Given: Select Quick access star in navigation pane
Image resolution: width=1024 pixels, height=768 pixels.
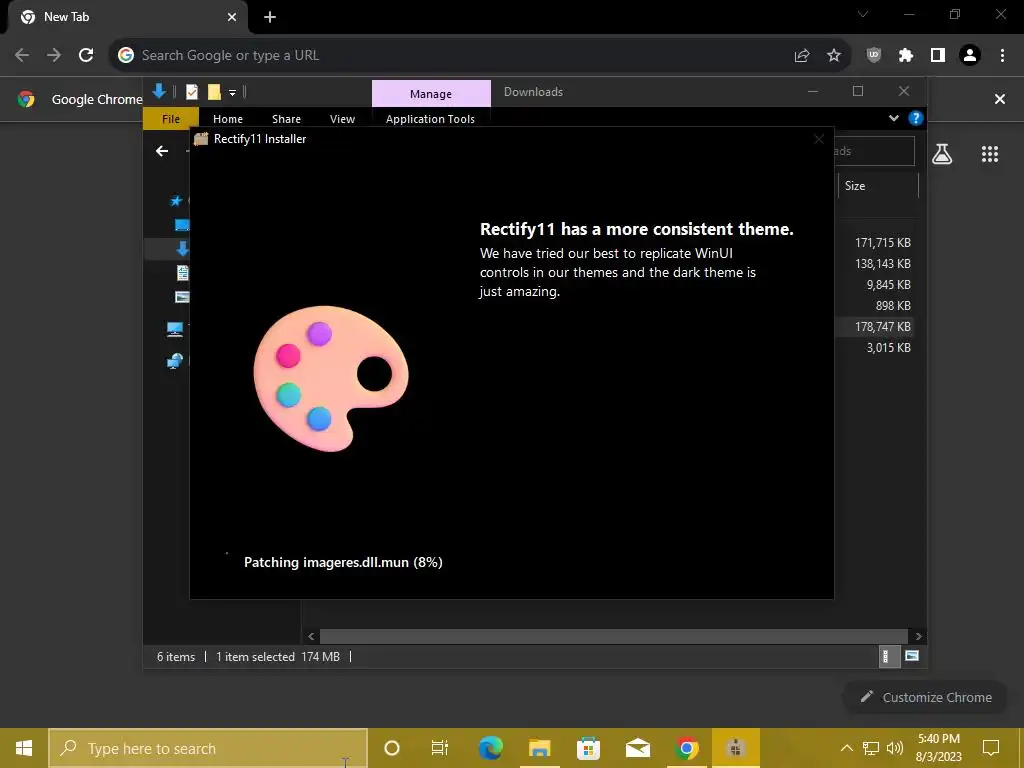Looking at the screenshot, I should click(x=176, y=201).
